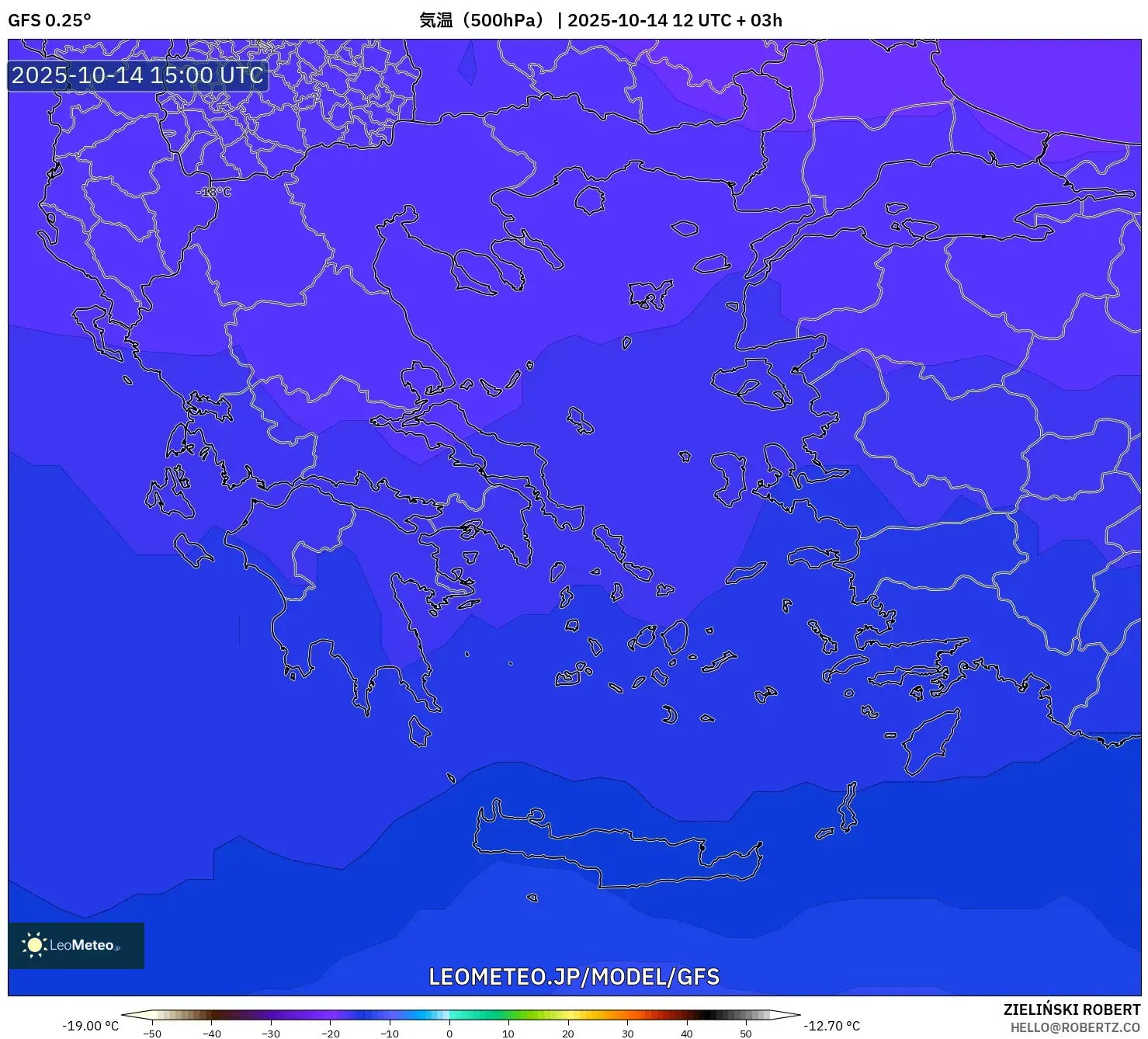Click the GFS 0.25° model label
The width and height of the screenshot is (1148, 1039).
tap(49, 20)
